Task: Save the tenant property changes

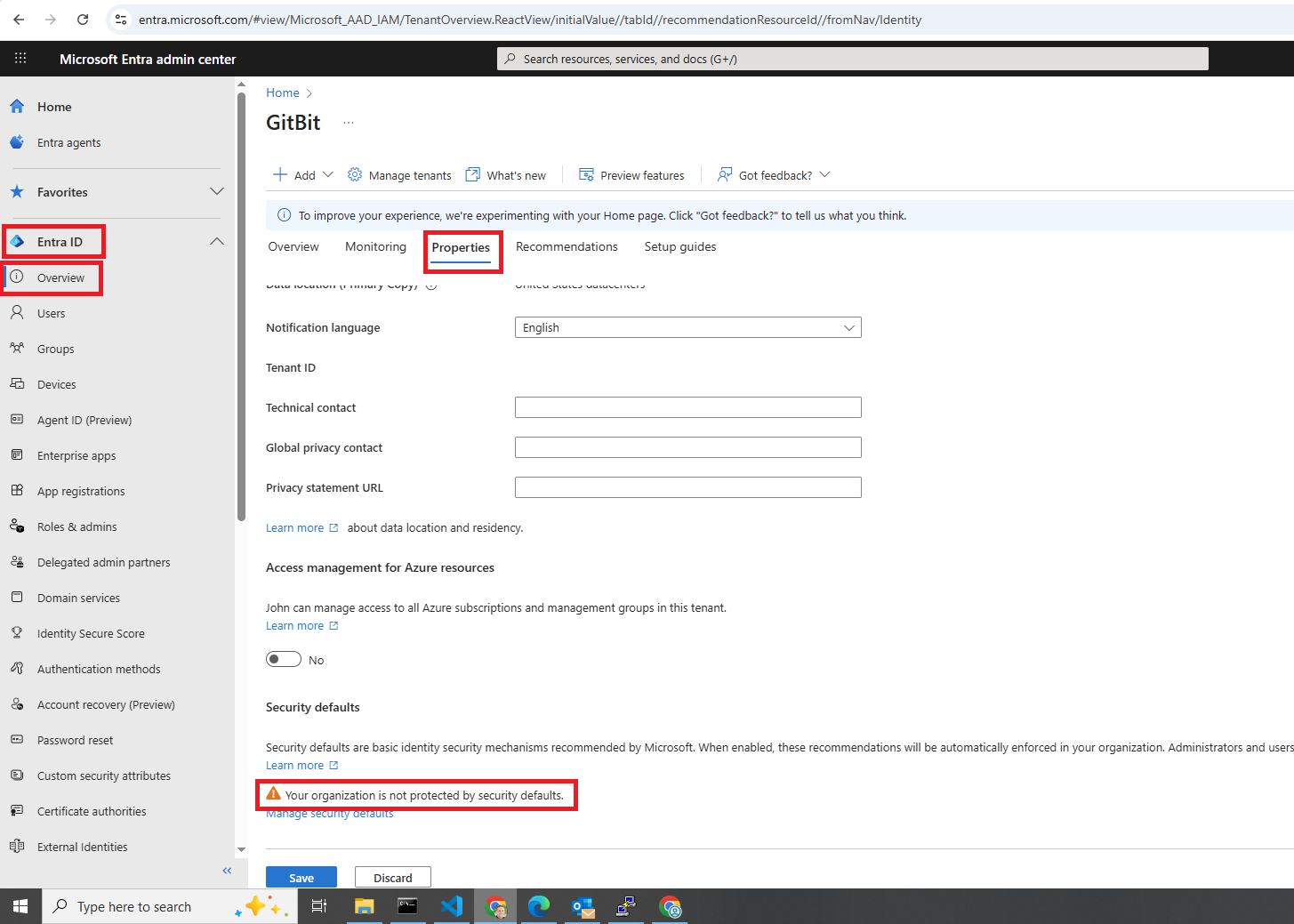Action: [301, 876]
